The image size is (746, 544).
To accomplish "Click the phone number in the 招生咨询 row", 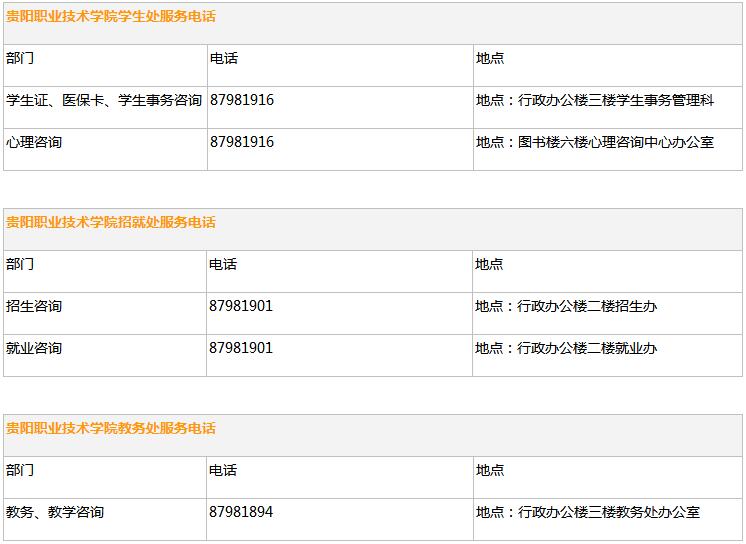I will 241,306.
